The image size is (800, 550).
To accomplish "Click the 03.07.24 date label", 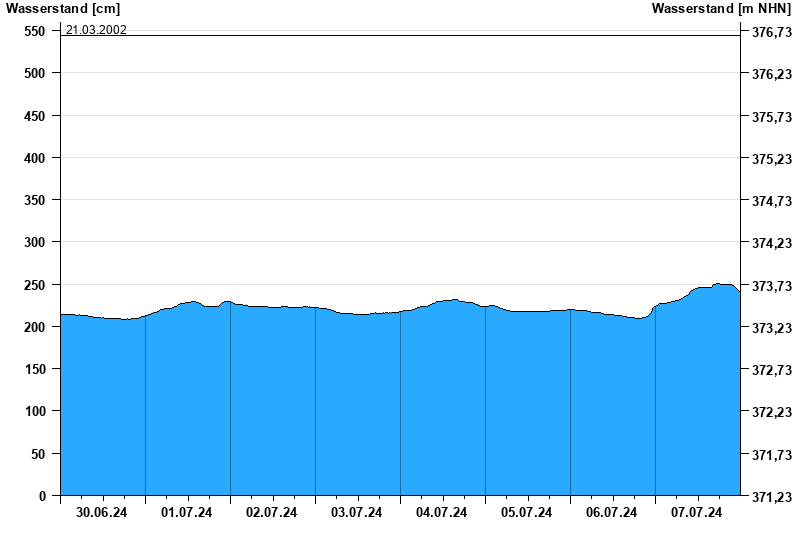I will pyautogui.click(x=357, y=513).
